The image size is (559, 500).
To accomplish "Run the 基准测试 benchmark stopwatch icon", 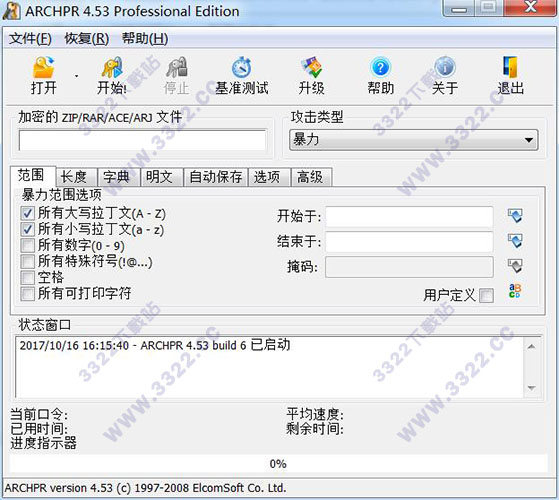I will pyautogui.click(x=242, y=67).
